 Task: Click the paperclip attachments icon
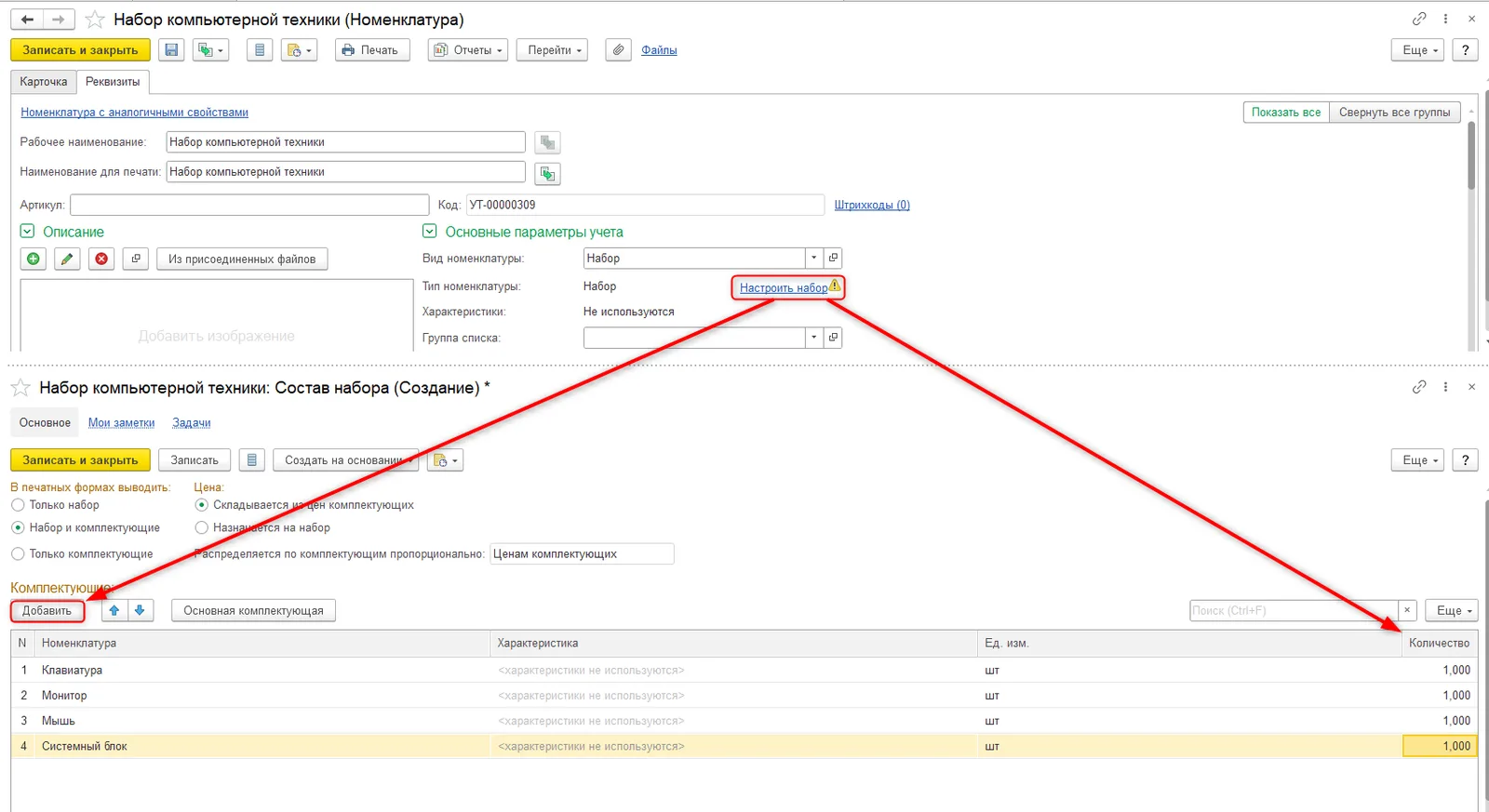pos(618,50)
